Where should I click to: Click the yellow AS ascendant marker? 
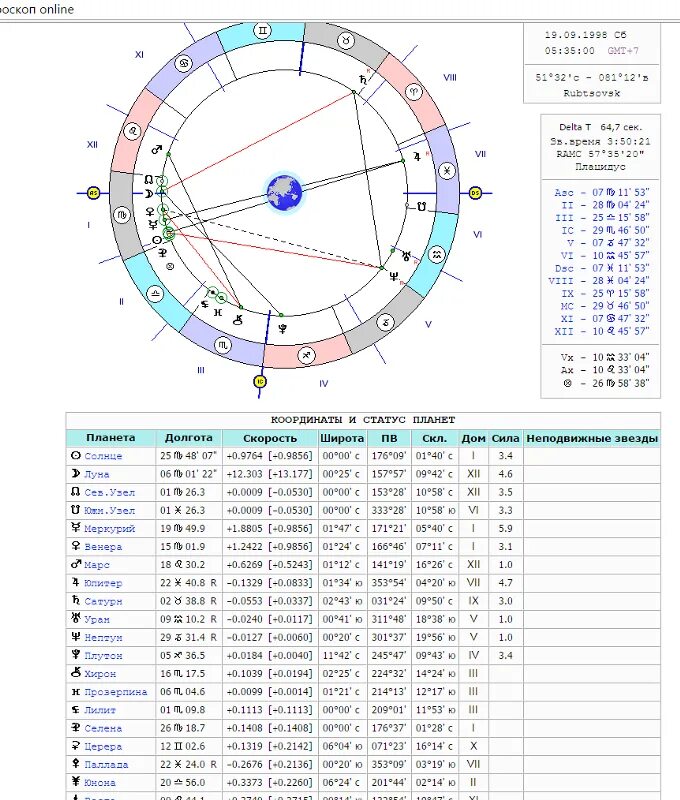pyautogui.click(x=93, y=193)
